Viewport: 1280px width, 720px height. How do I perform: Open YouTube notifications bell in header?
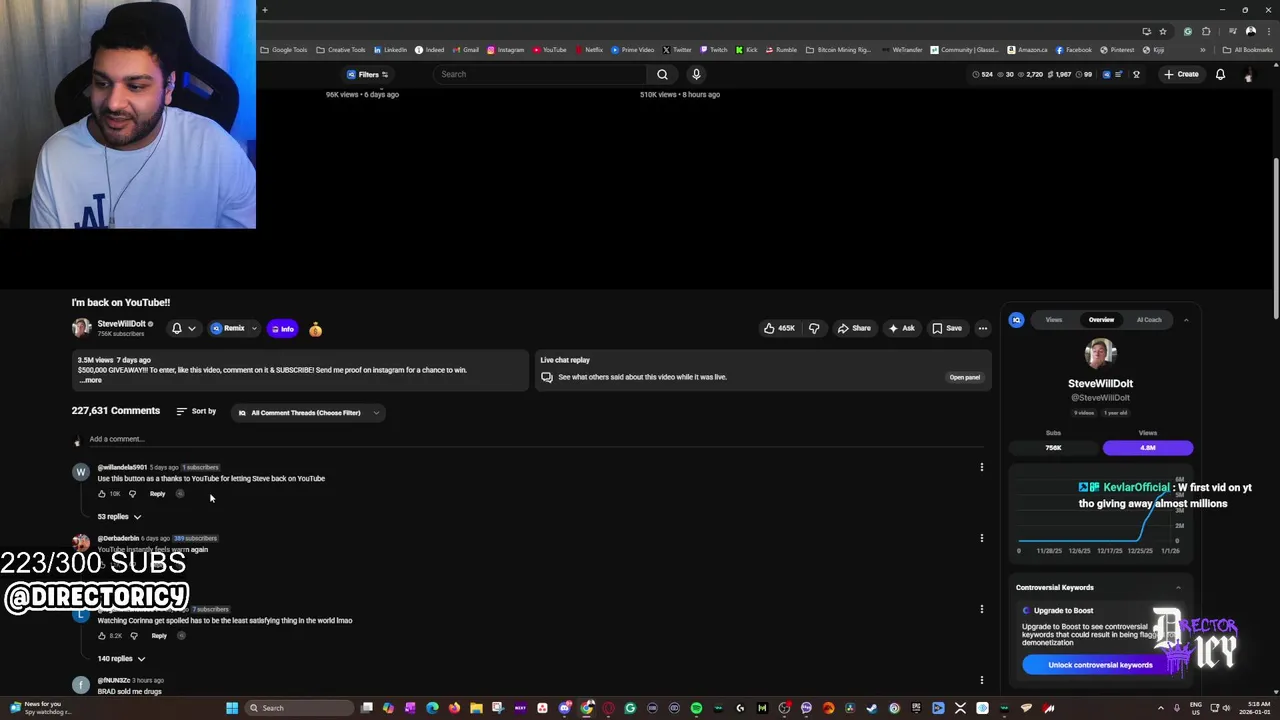[1220, 74]
